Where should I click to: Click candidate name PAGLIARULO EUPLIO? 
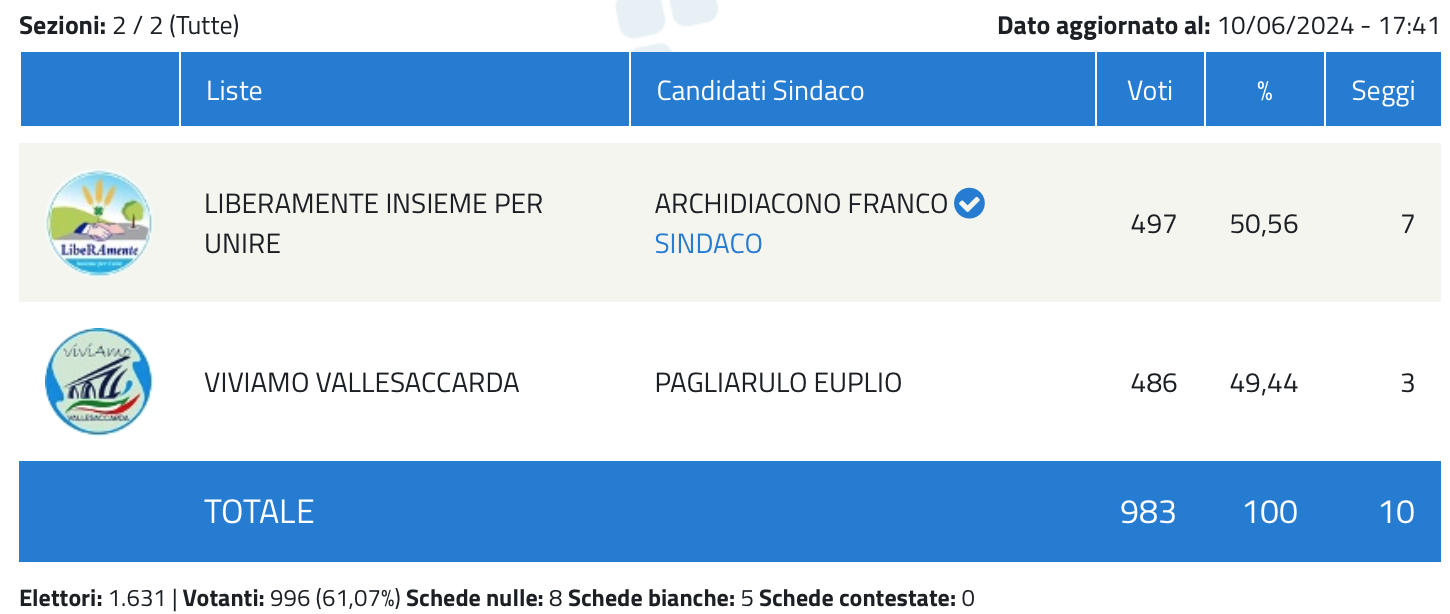pos(778,382)
